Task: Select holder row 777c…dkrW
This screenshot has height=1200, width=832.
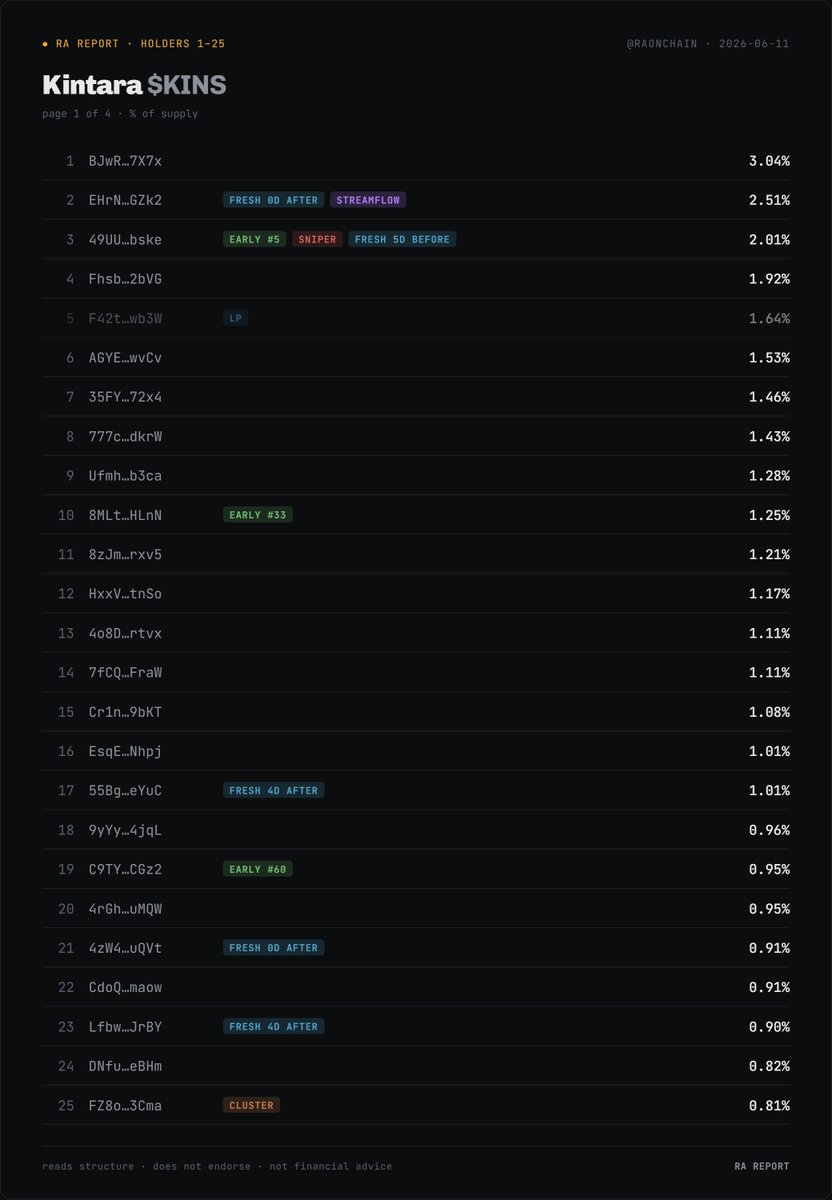Action: [x=416, y=436]
